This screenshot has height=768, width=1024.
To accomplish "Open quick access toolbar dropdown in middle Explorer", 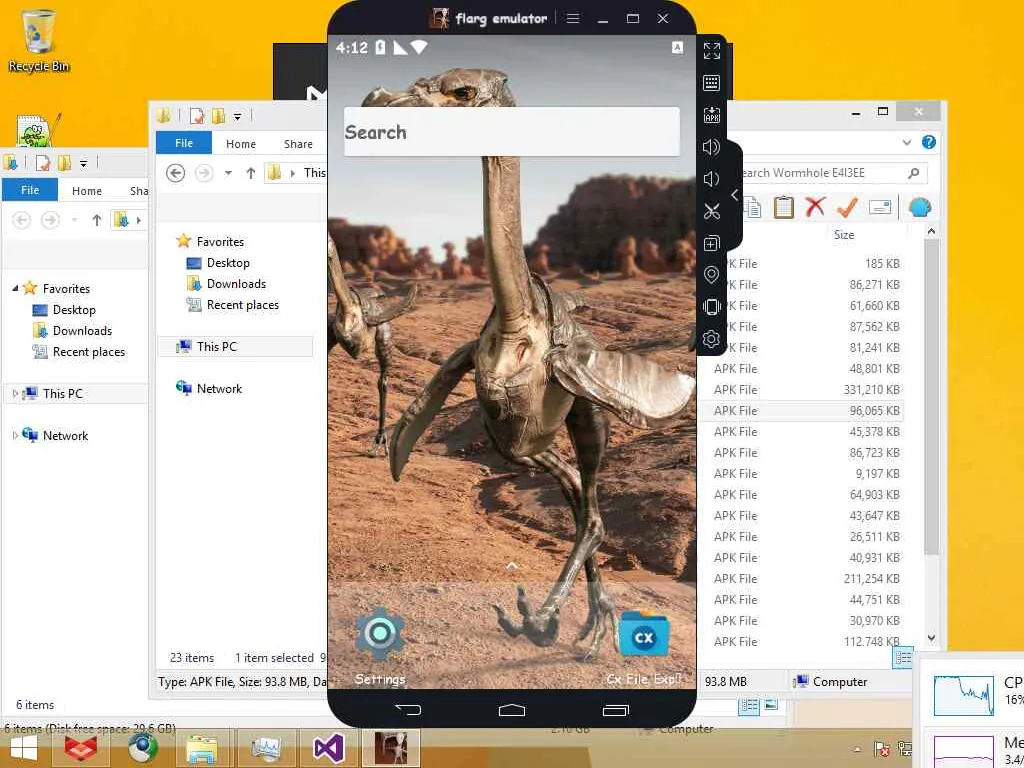I will 238,117.
